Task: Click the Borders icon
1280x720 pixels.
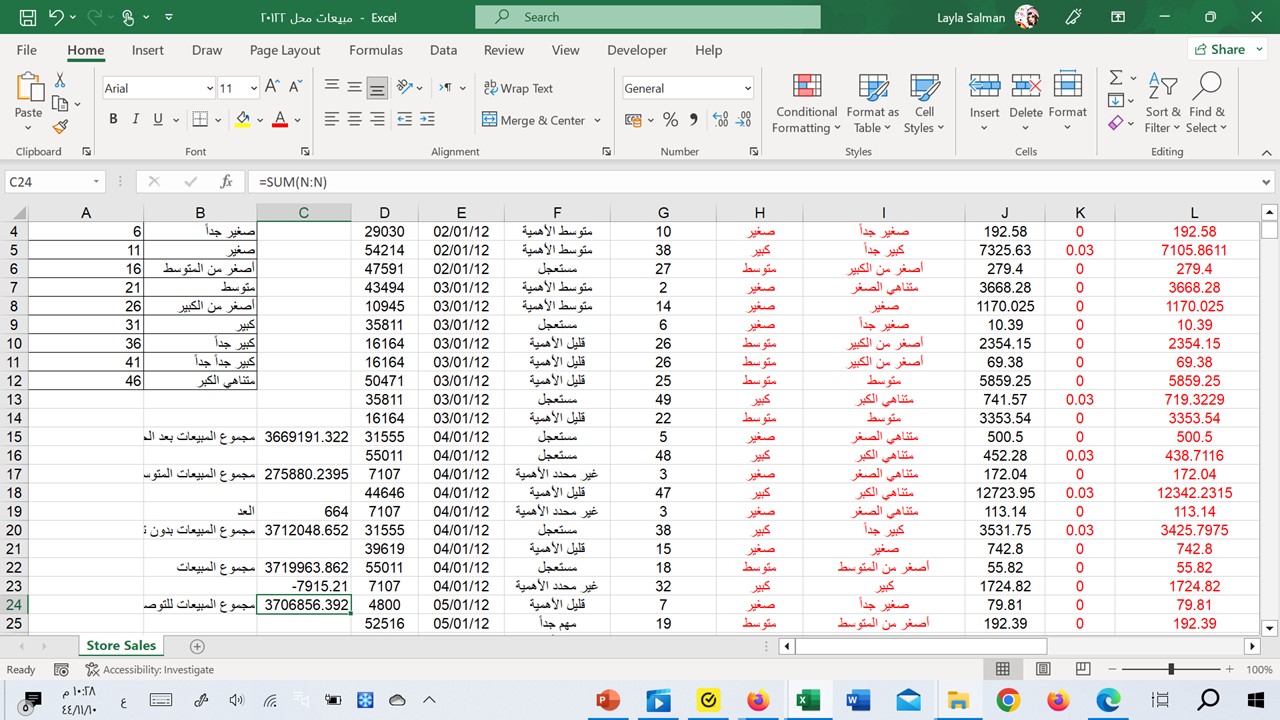Action: [200, 119]
